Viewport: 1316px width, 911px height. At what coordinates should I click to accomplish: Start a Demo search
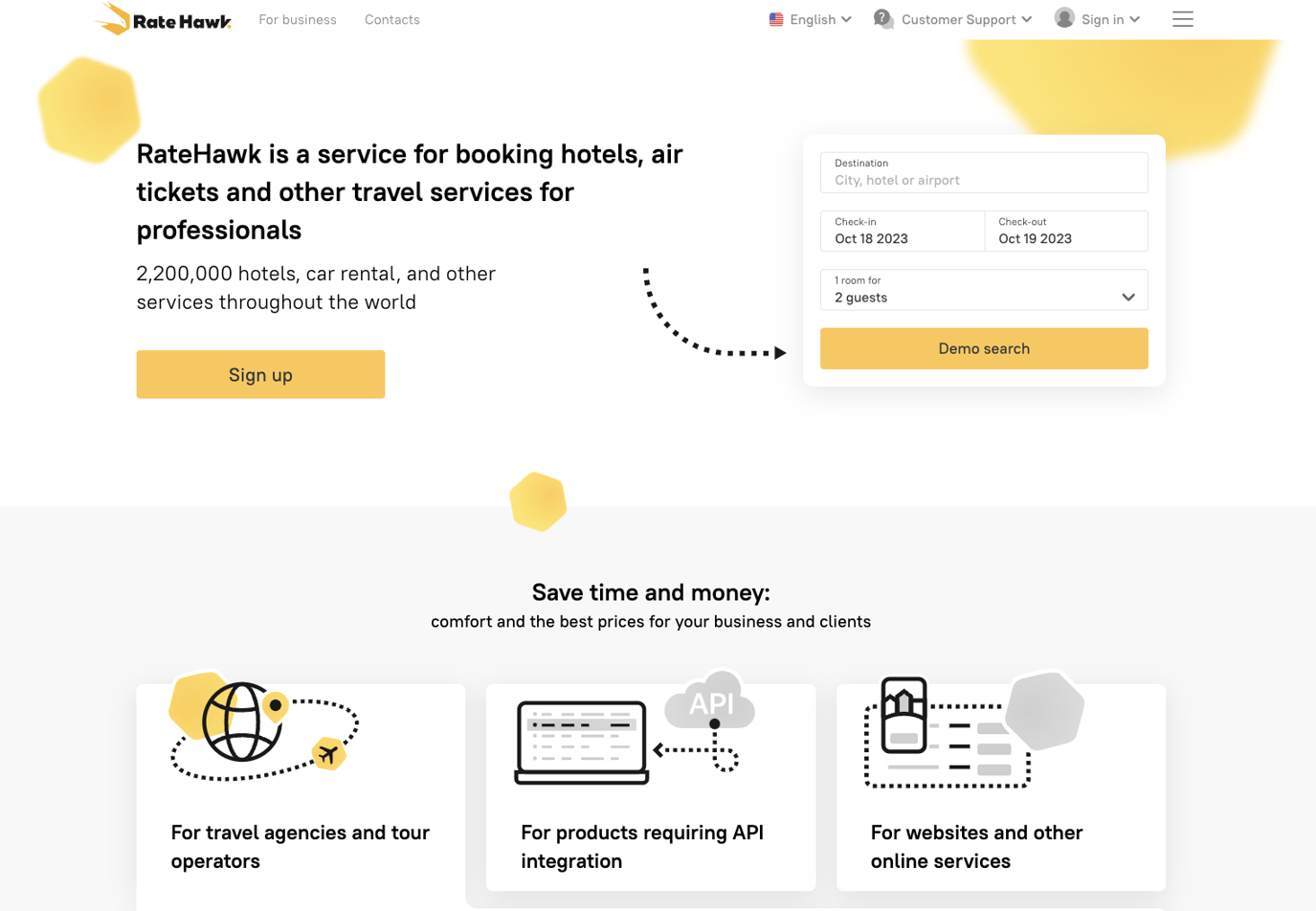tap(984, 348)
